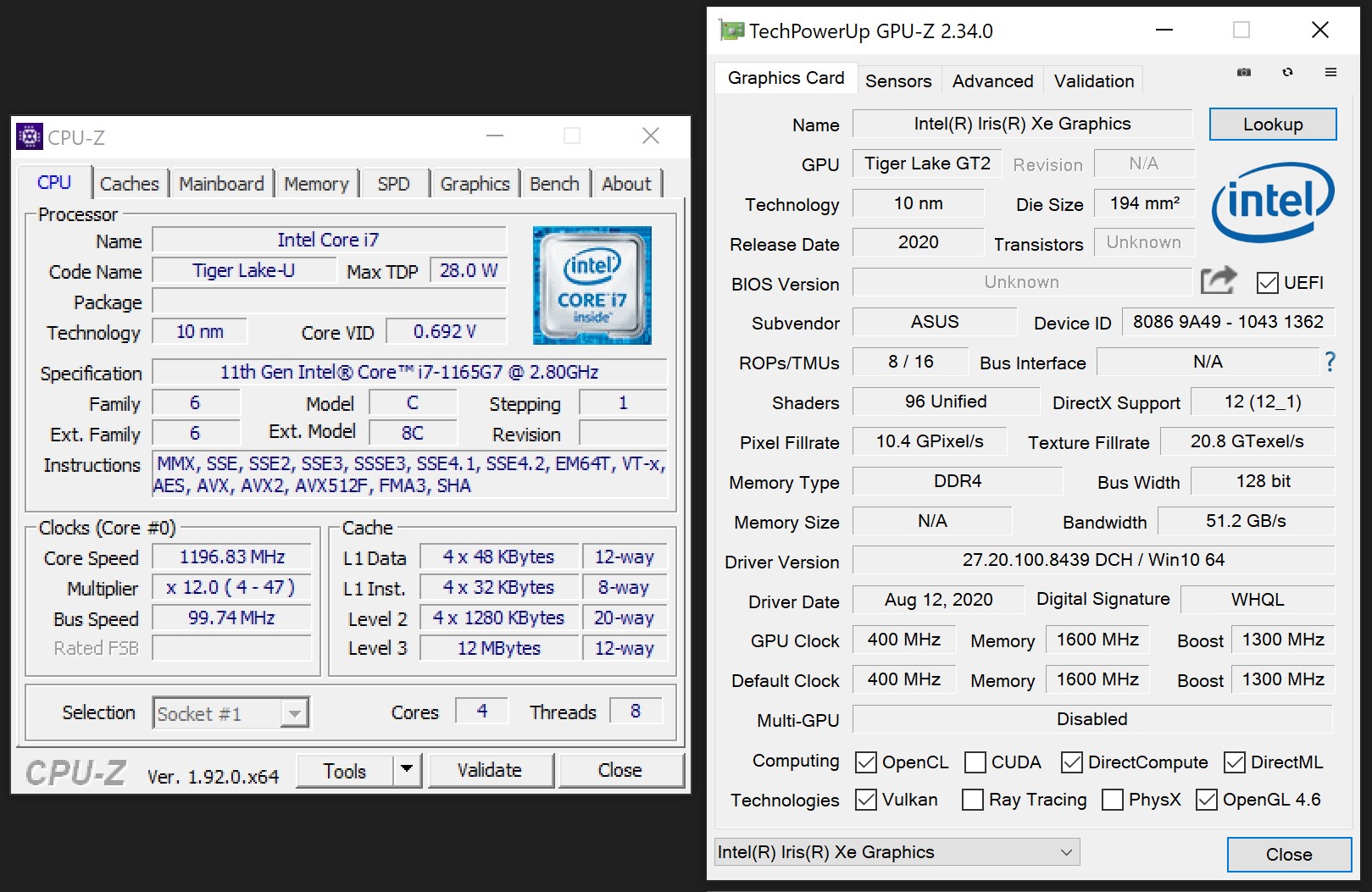Switch to the Sensors tab in GPU-Z
The image size is (1372, 892).
pyautogui.click(x=898, y=80)
